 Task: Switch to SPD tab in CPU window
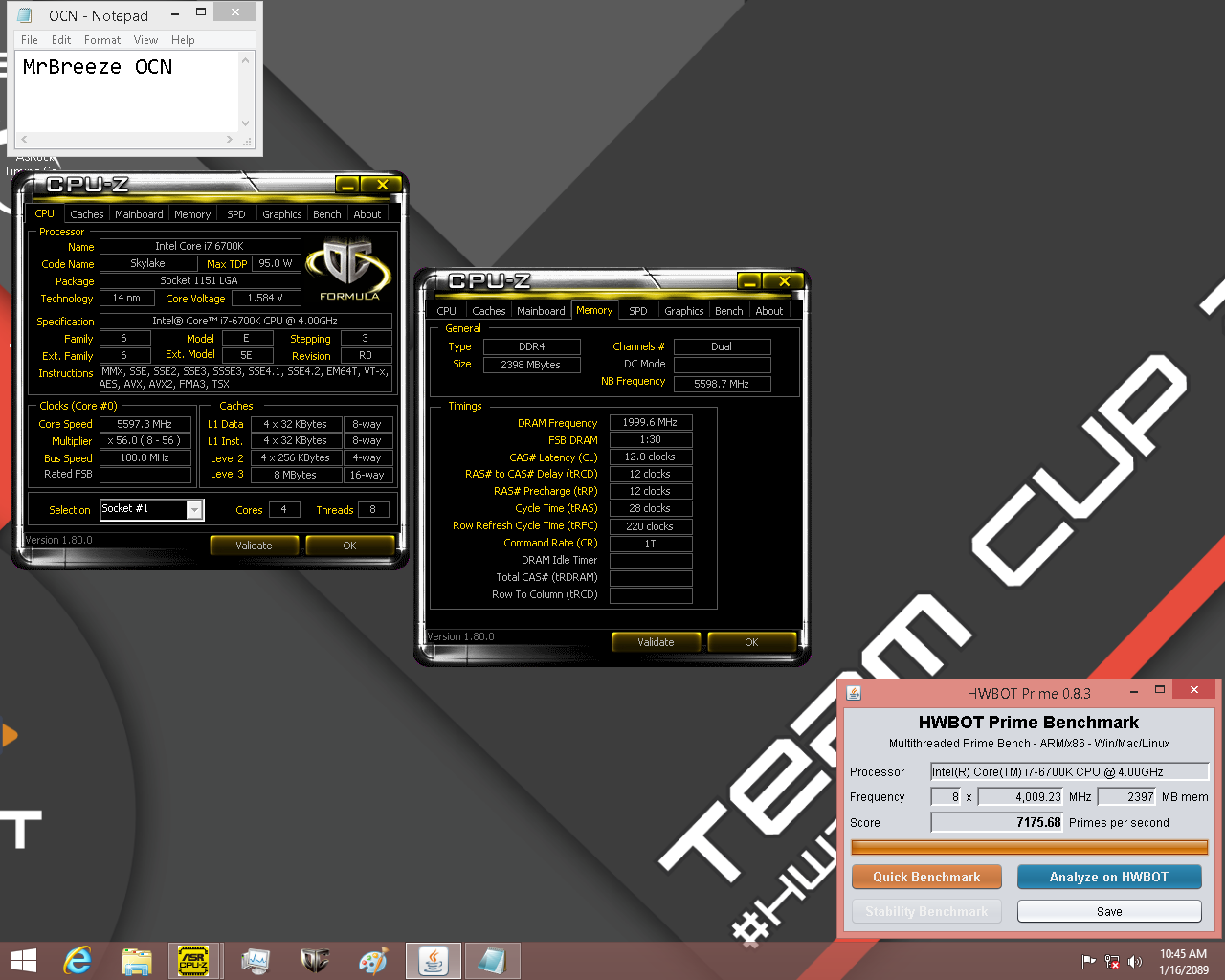click(236, 214)
